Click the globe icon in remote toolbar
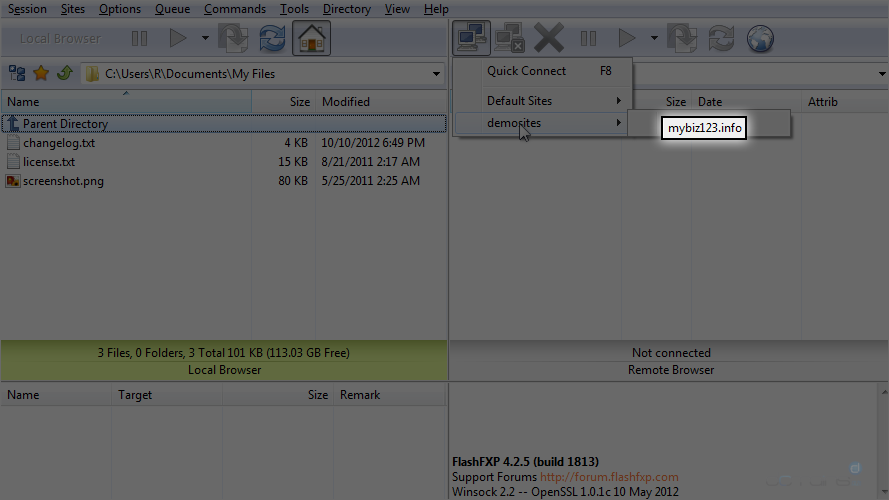This screenshot has width=889, height=500. (x=760, y=39)
